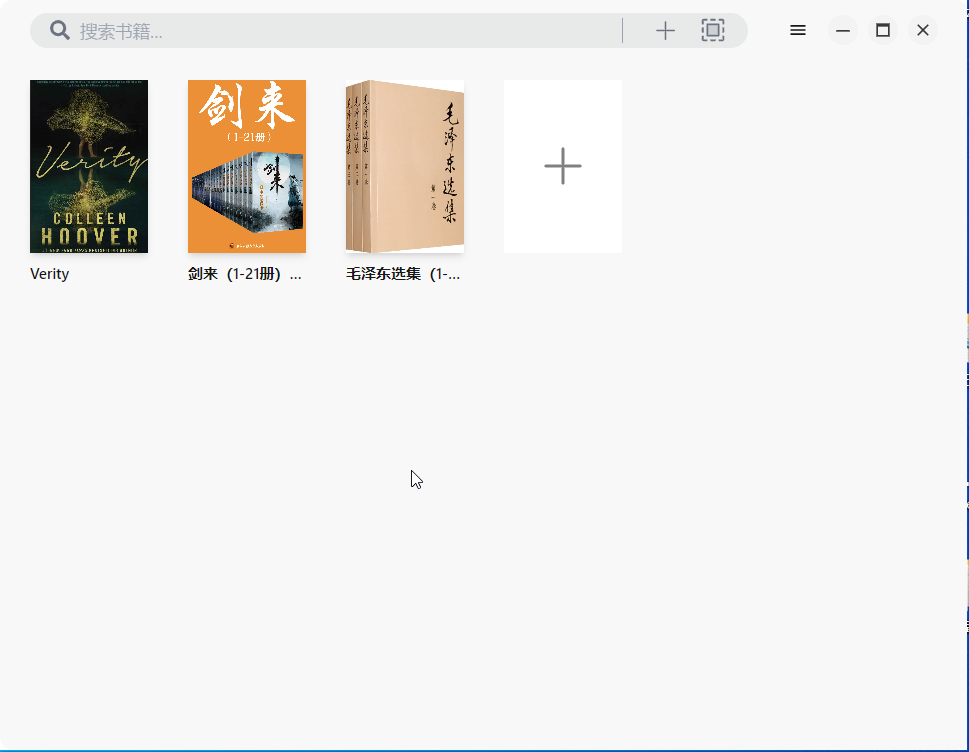Screen dimensions: 969x752
Task: Open the Verity book cover
Action: (x=89, y=166)
